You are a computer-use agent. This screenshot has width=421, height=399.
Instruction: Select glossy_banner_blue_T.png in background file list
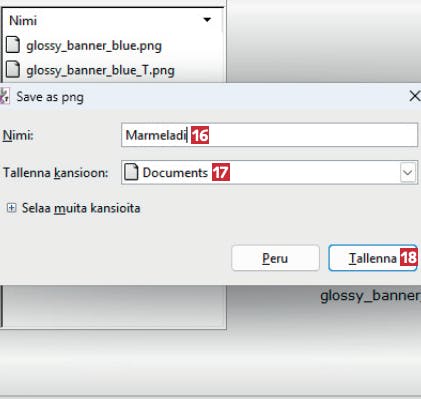click(100, 70)
